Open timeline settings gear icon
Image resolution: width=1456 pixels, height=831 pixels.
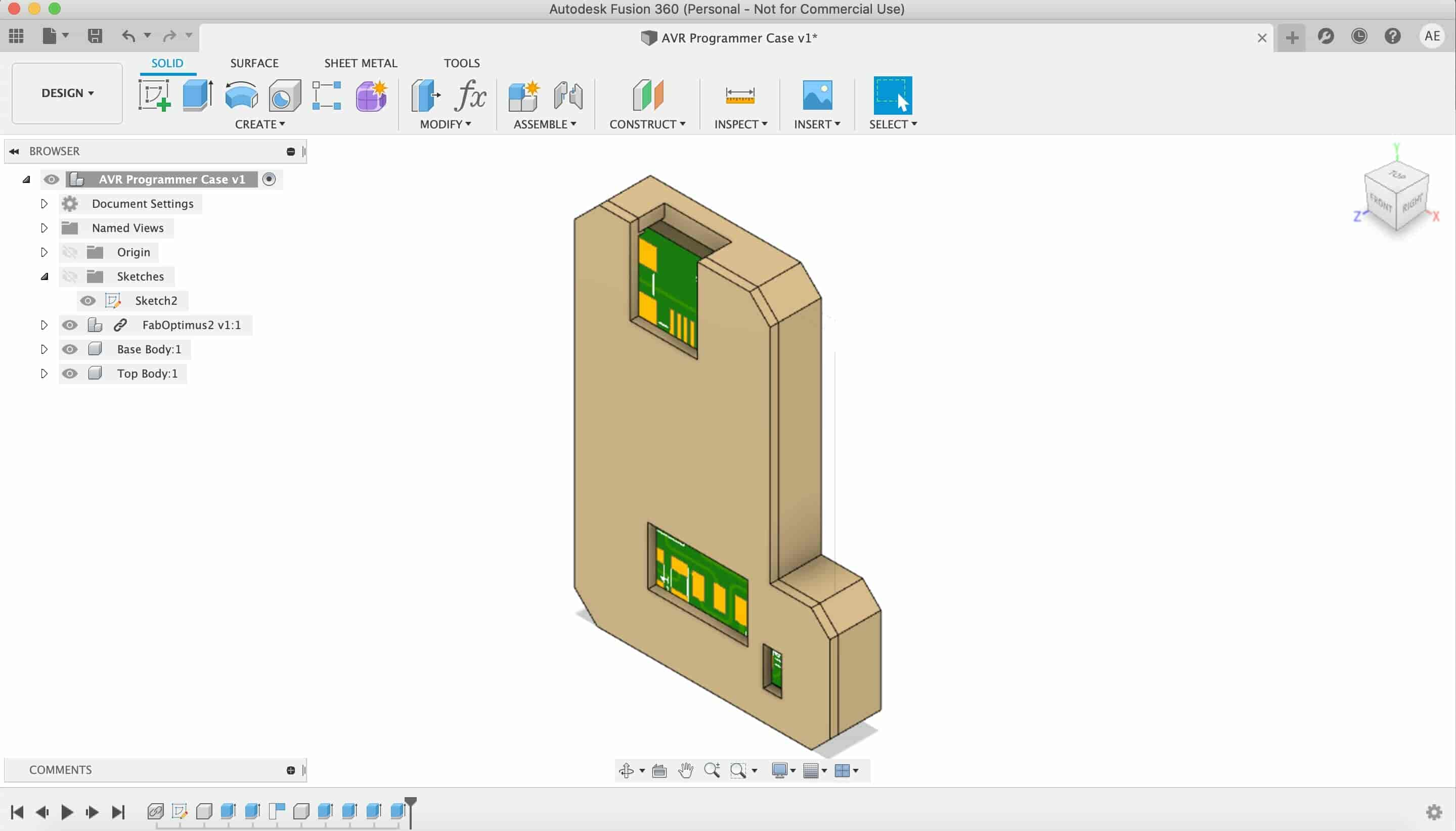point(1434,812)
